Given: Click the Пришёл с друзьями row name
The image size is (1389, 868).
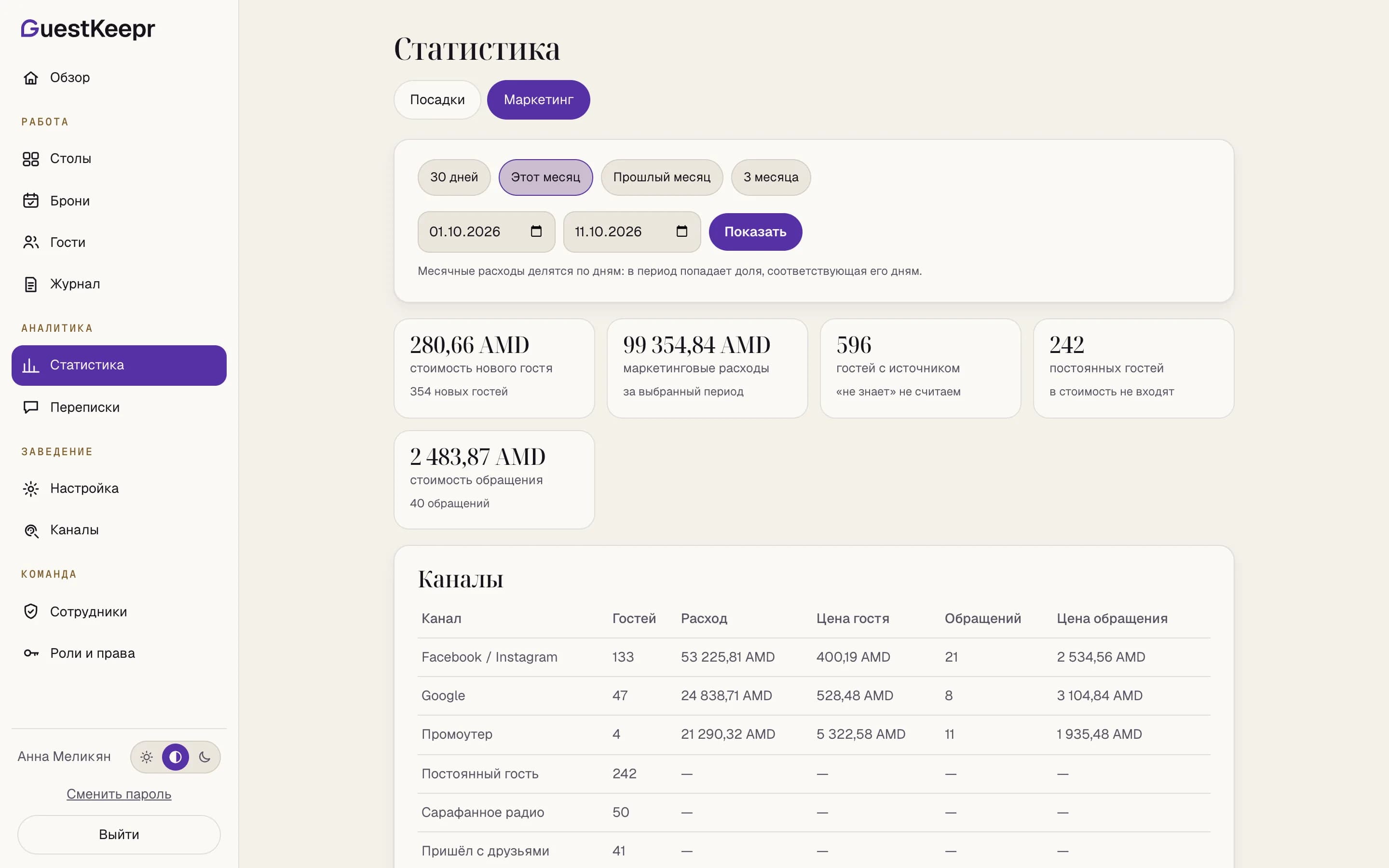Looking at the screenshot, I should pyautogui.click(x=485, y=851).
